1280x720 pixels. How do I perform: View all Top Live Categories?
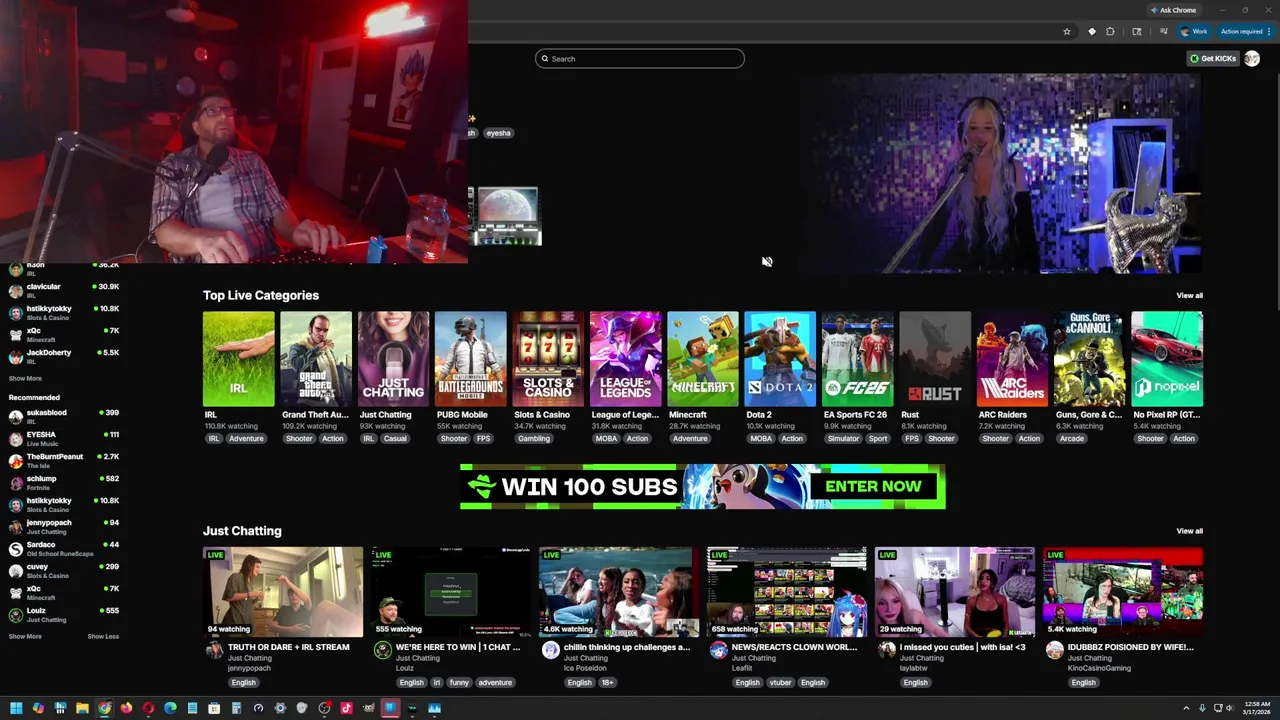[1189, 295]
